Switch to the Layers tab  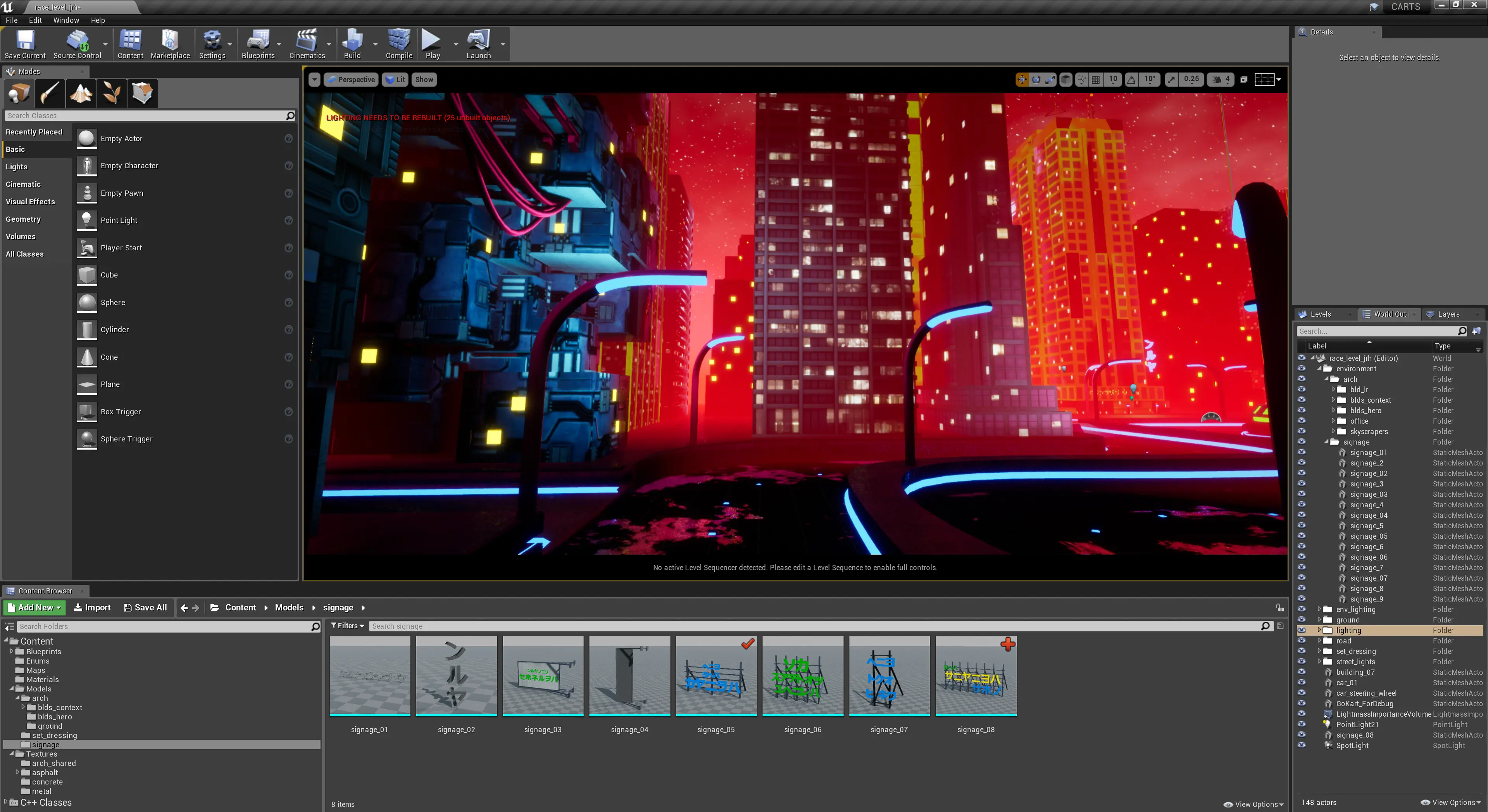coord(1448,314)
